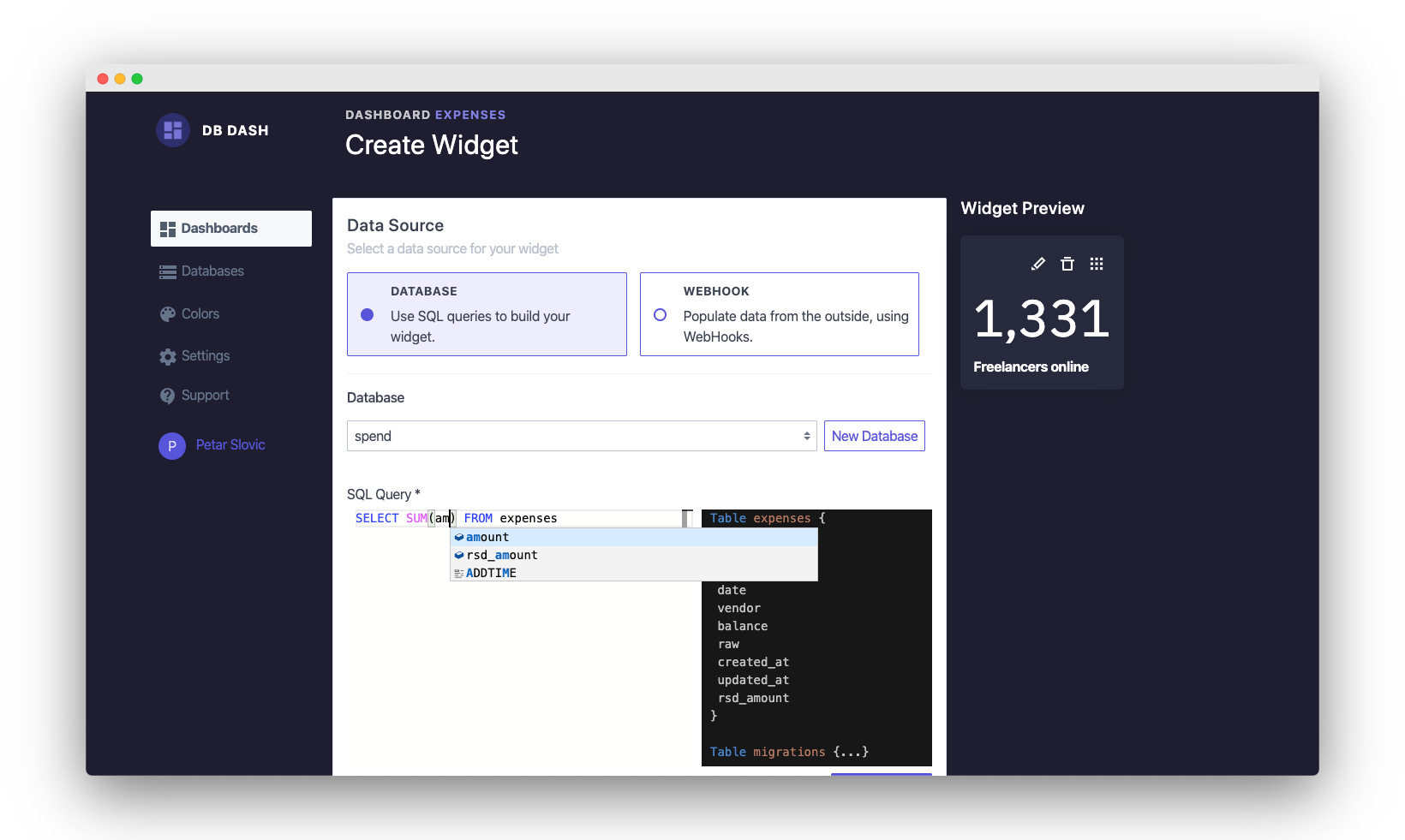Viewport: 1405px width, 840px height.
Task: Click rsd_amount column in schema panel
Action: point(753,698)
